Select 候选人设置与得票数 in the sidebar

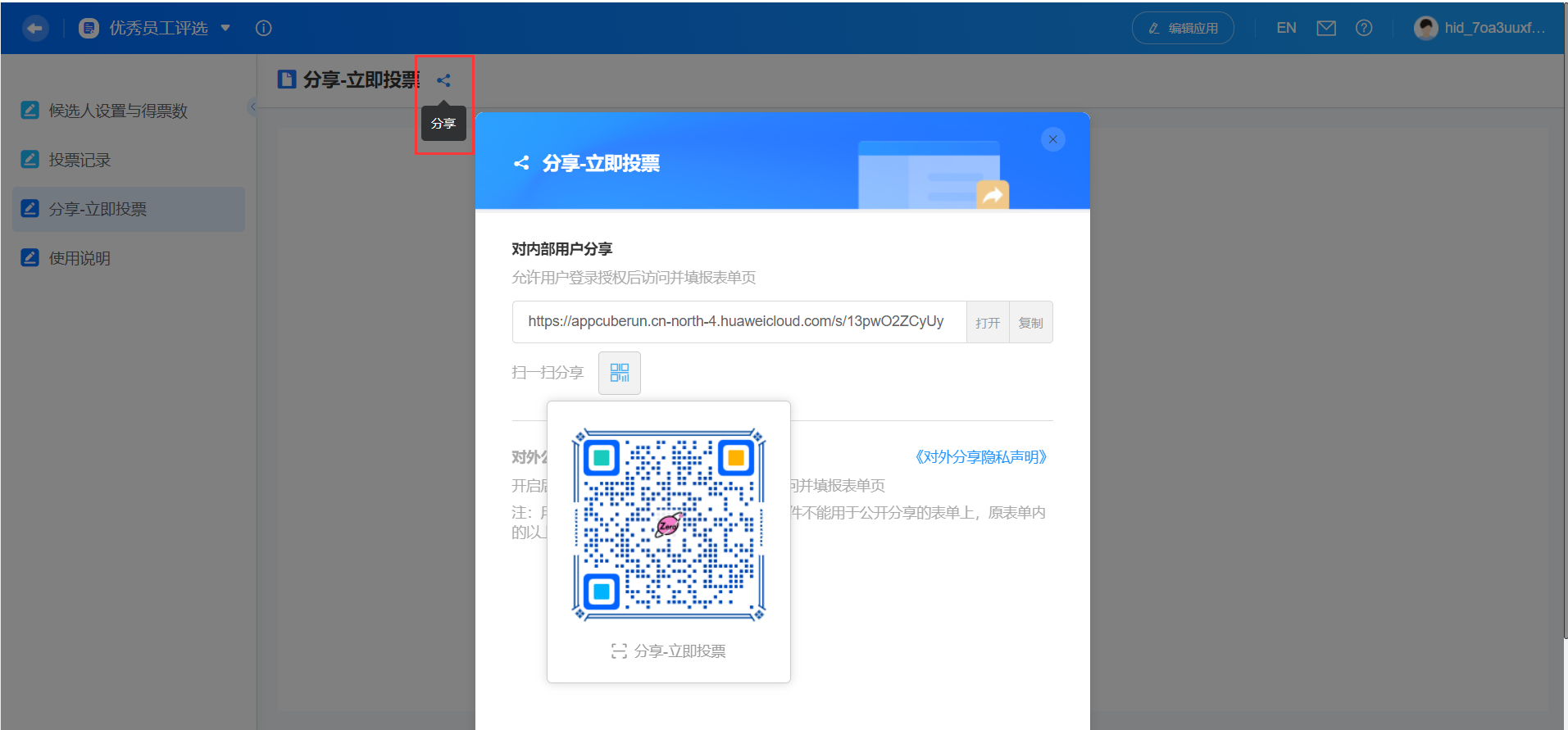point(129,111)
